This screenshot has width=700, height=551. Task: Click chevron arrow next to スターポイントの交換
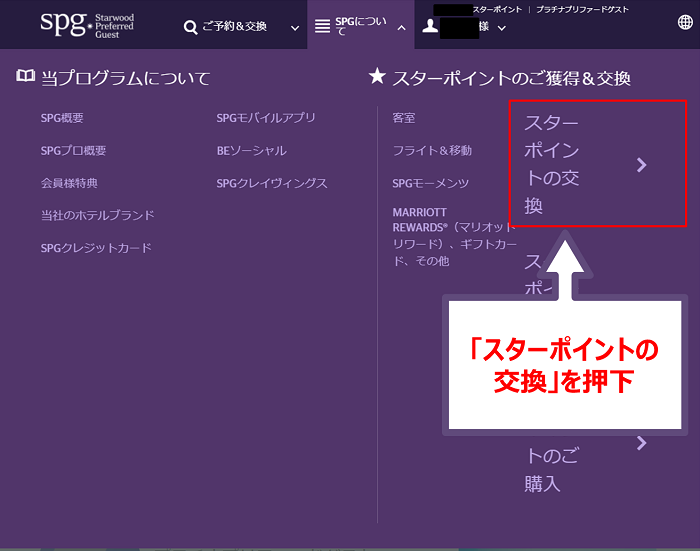tap(642, 165)
